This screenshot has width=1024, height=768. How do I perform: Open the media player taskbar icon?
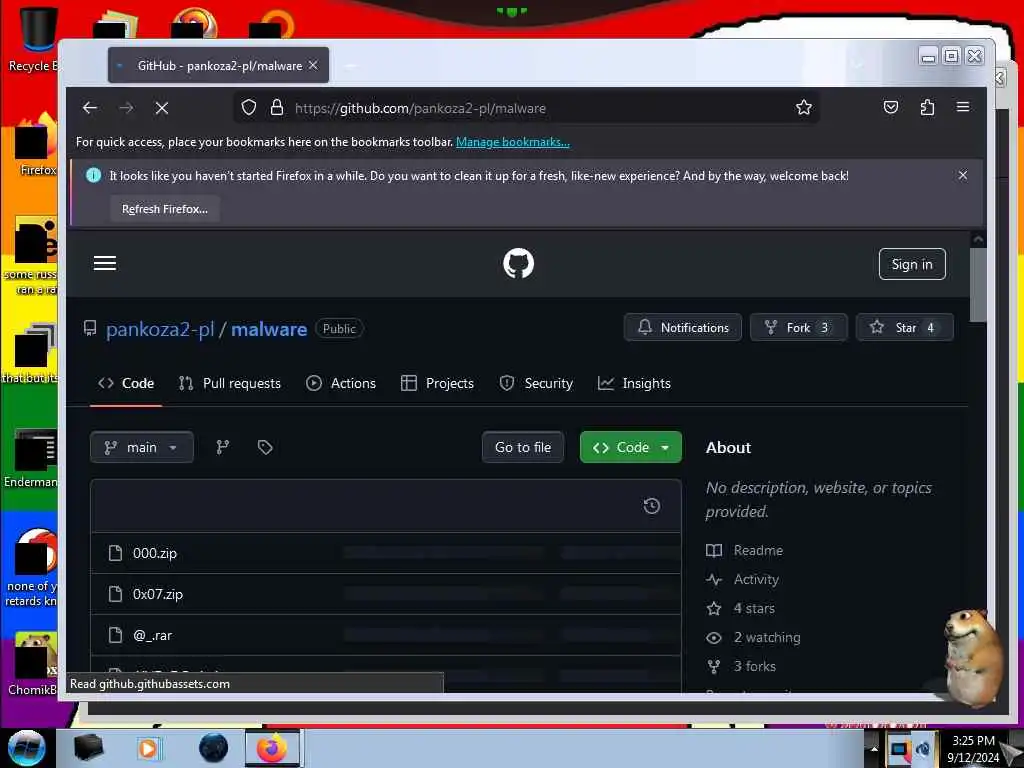click(149, 748)
